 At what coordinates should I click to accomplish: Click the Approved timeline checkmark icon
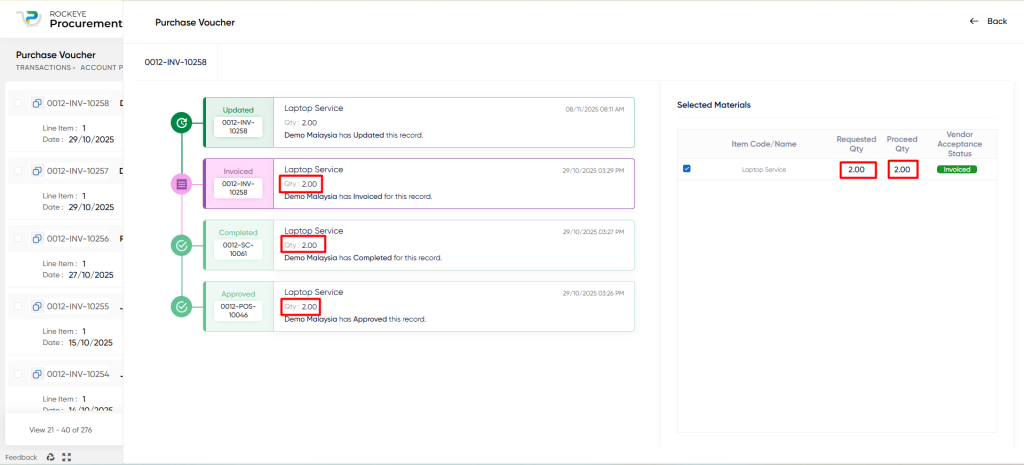point(181,306)
